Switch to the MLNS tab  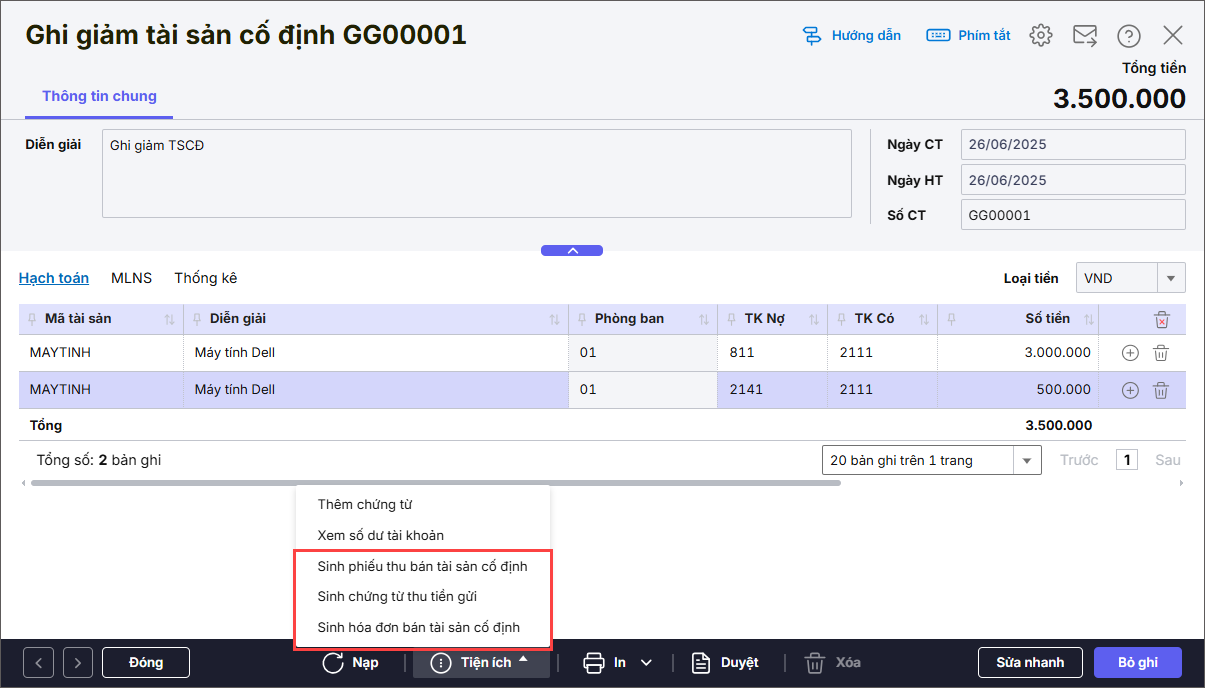point(131,278)
